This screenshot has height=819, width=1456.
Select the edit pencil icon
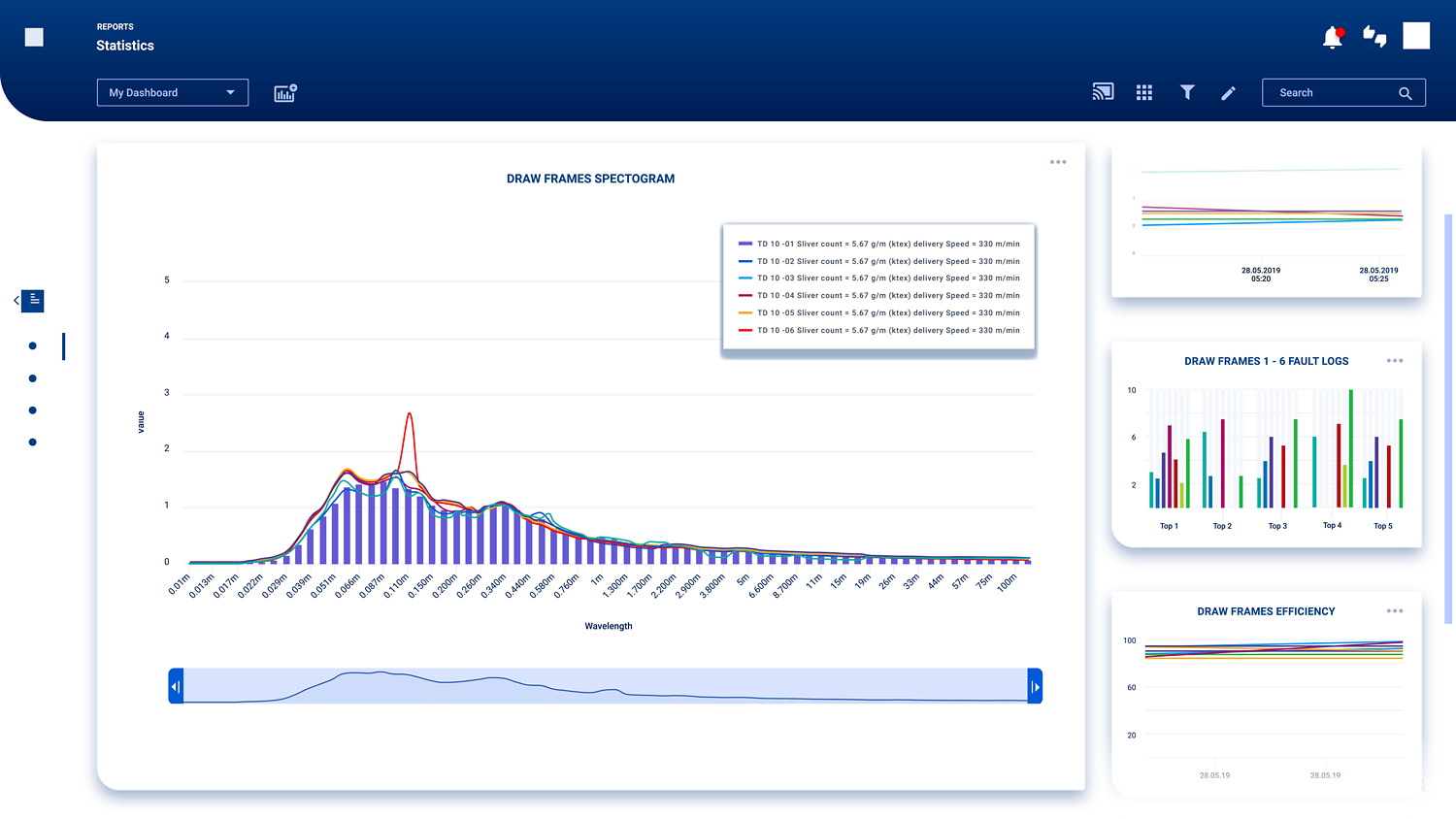(1228, 92)
